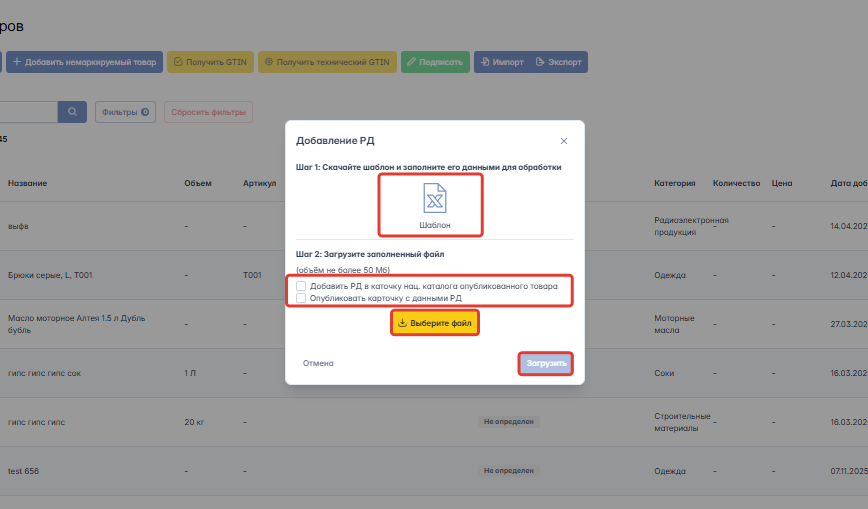Click the T001 article cell

click(x=252, y=275)
